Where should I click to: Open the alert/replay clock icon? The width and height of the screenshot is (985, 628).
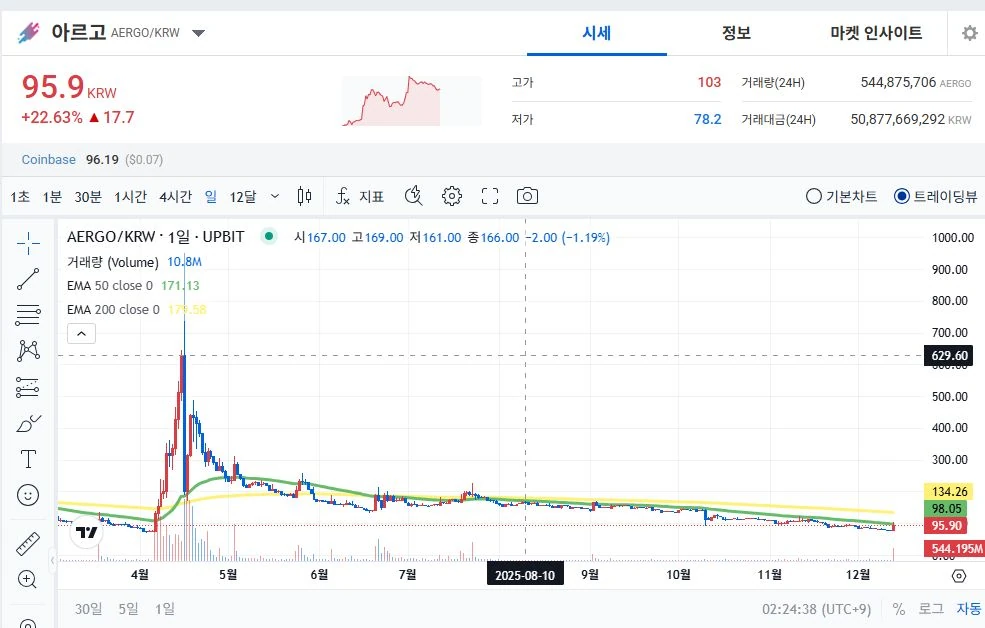pos(413,197)
